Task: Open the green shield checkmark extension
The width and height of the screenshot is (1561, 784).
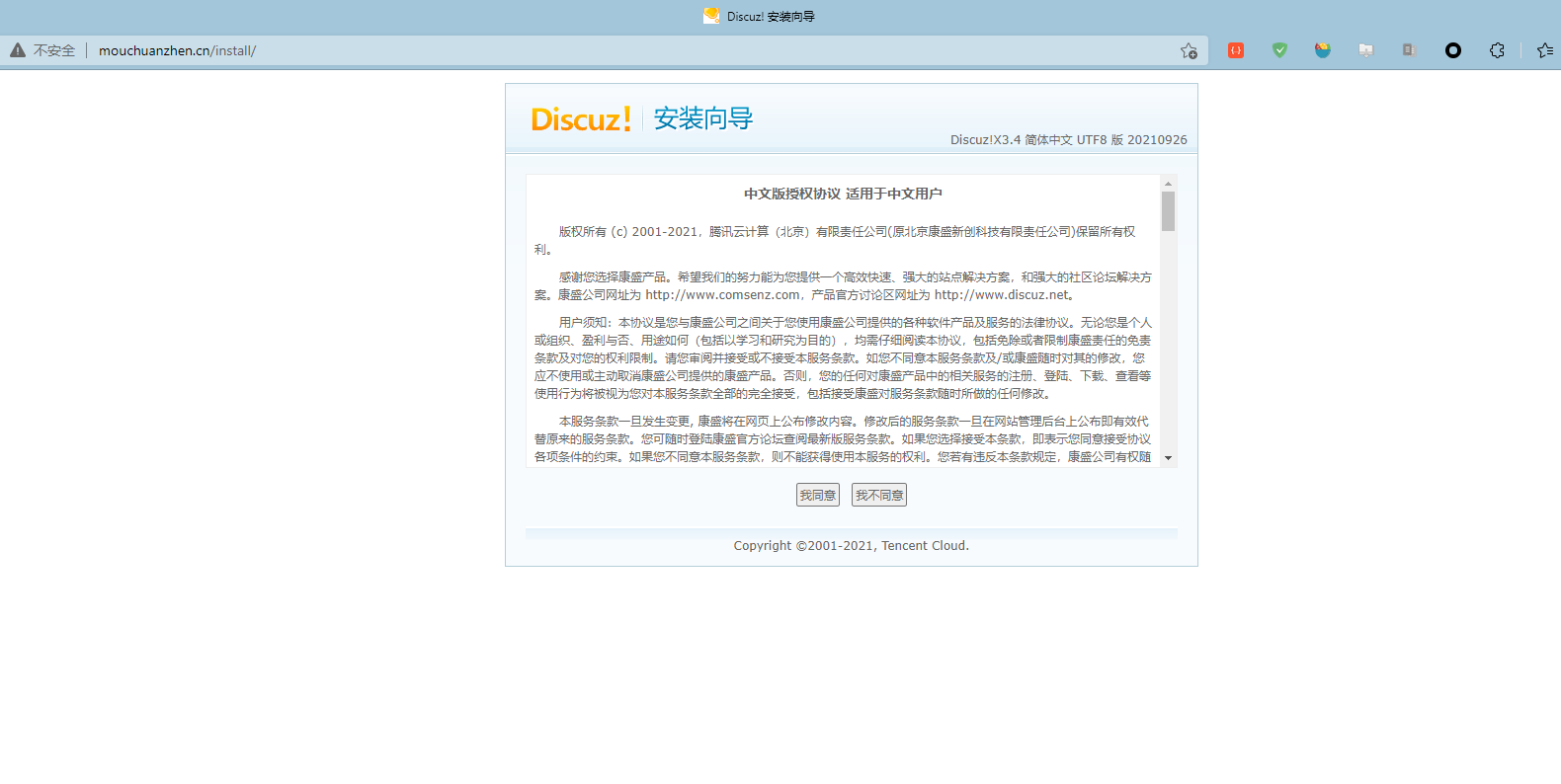Action: [x=1279, y=50]
